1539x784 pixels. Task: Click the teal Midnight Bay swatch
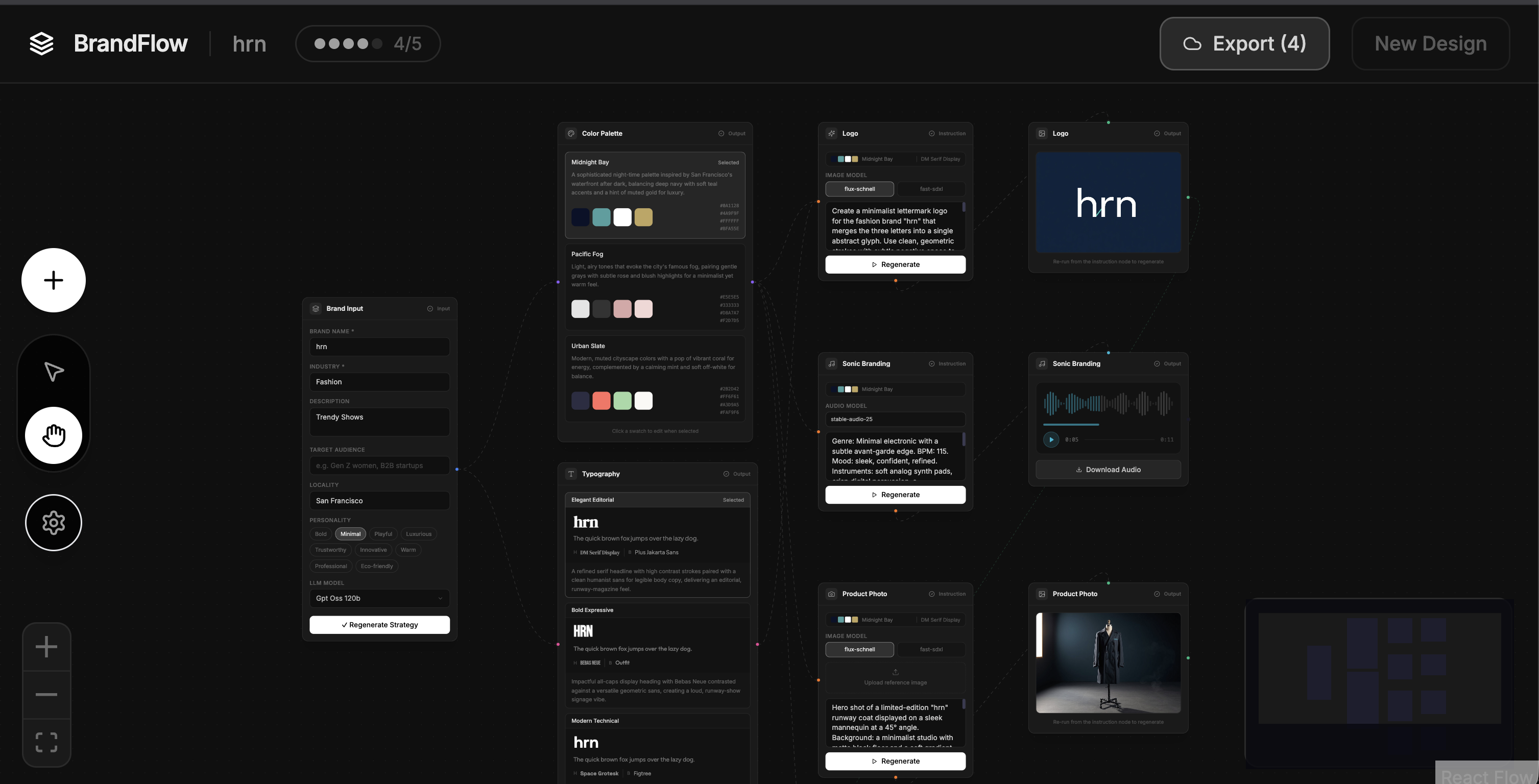coord(601,217)
